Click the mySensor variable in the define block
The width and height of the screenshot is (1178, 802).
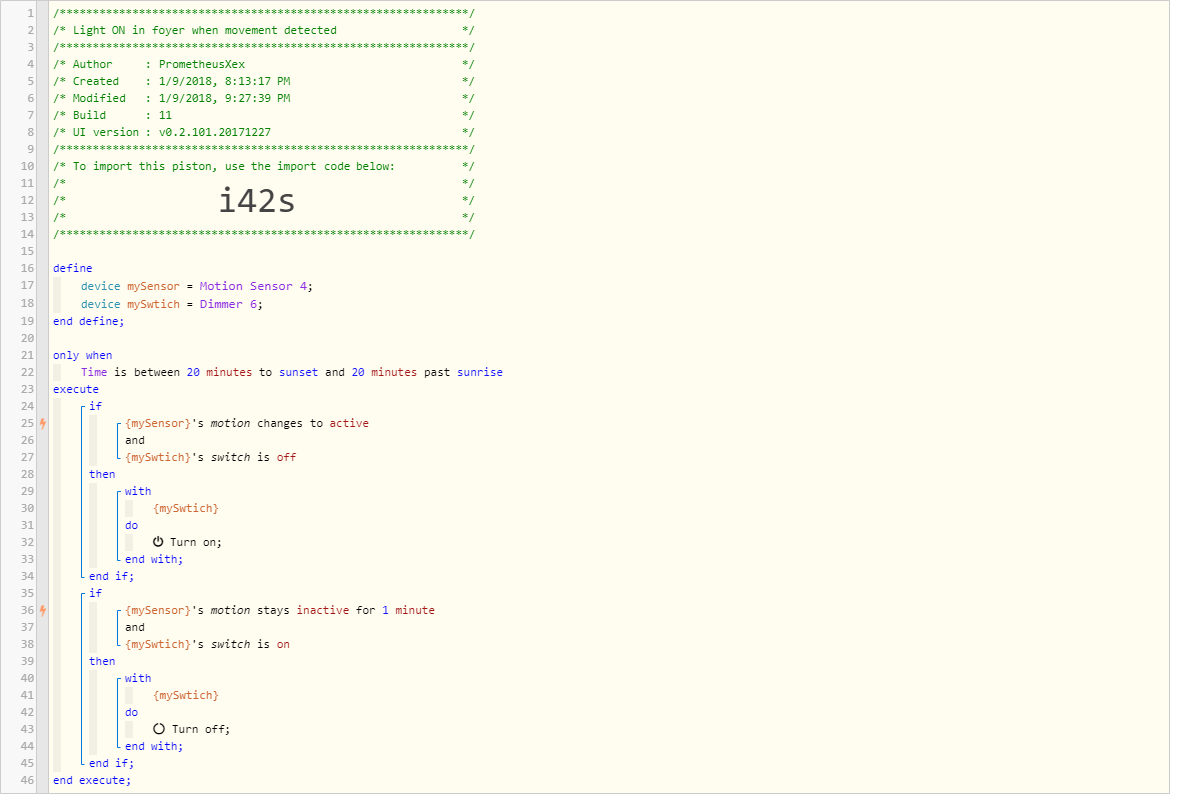[x=153, y=286]
